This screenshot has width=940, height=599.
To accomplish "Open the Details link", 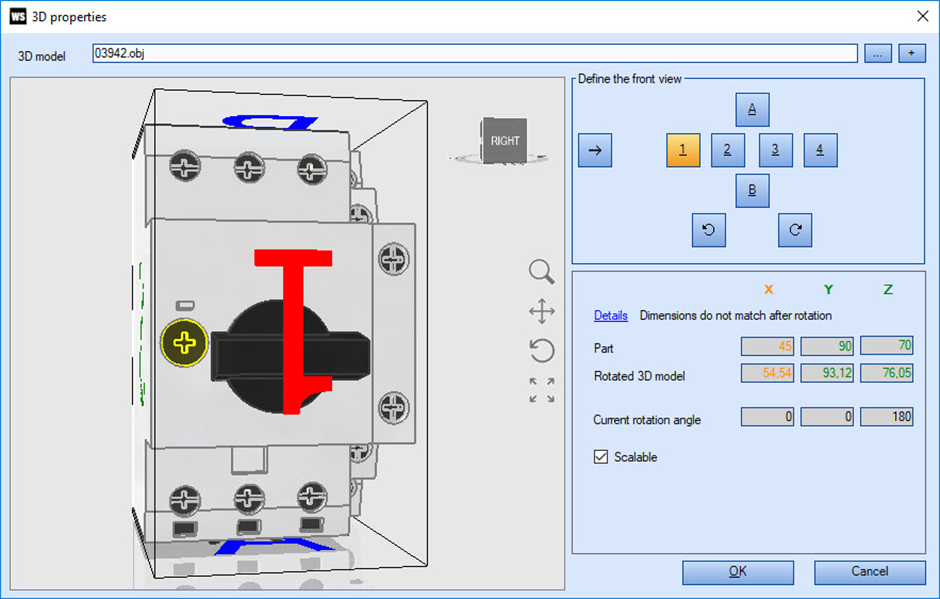I will pyautogui.click(x=610, y=315).
